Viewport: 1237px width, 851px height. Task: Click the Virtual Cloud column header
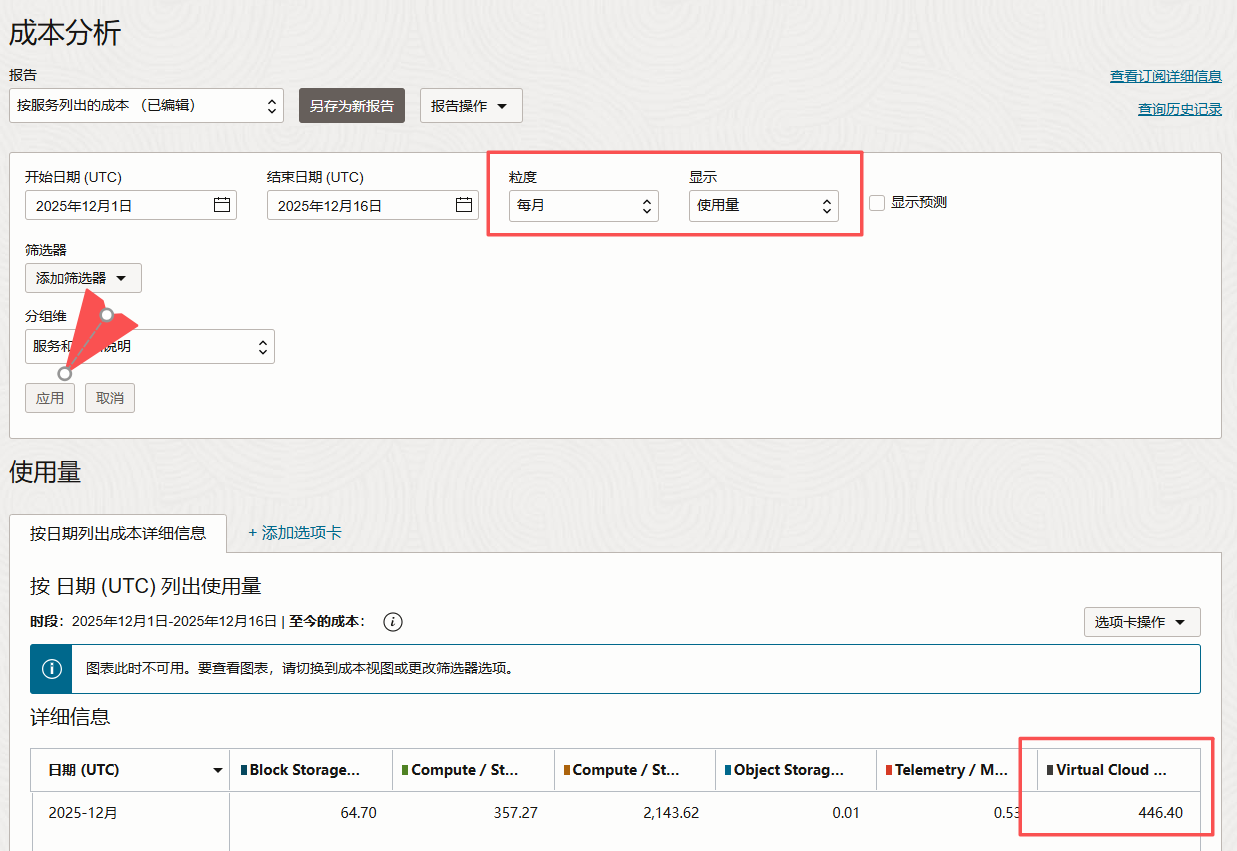[1111, 770]
